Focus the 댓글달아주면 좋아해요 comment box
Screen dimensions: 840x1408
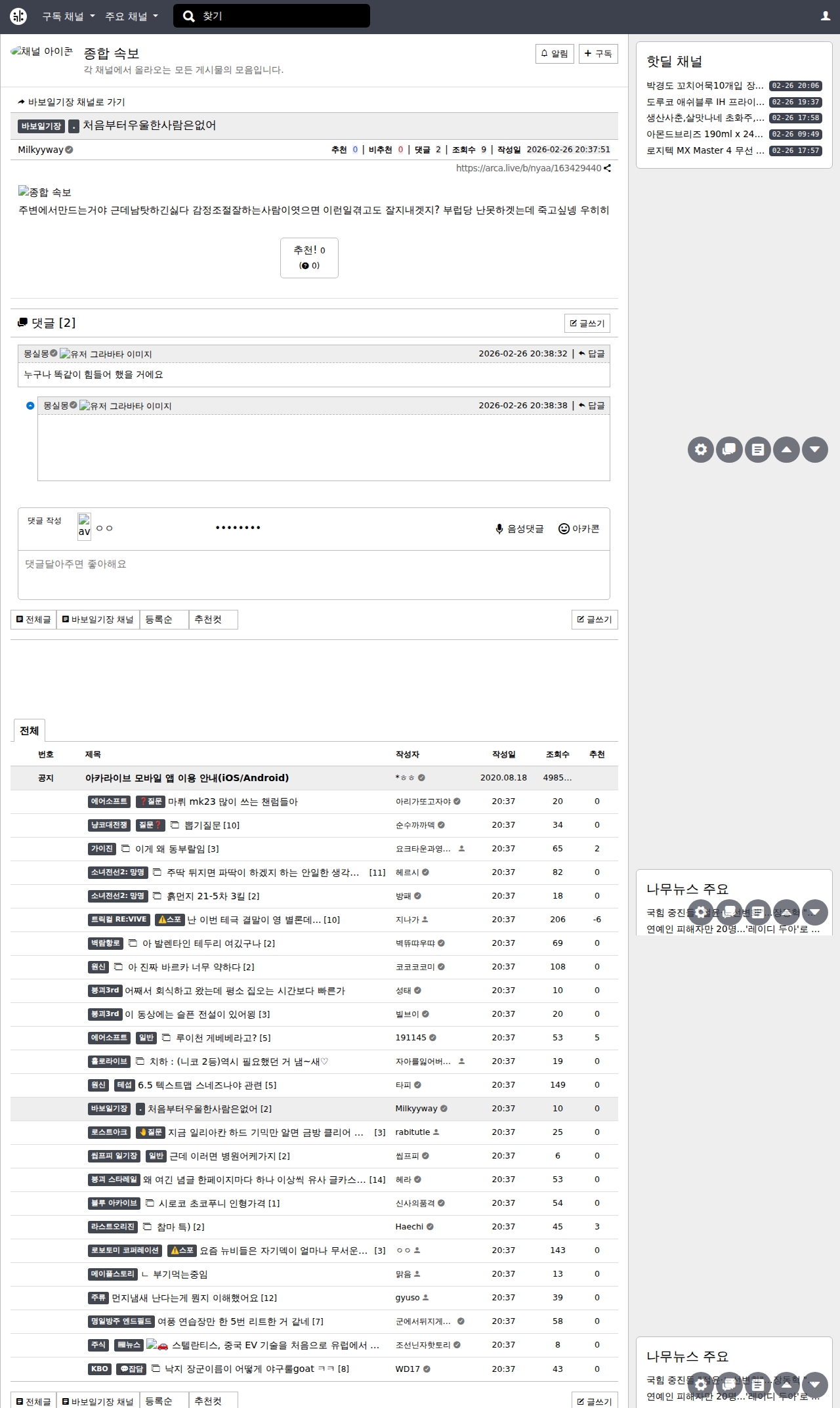coord(314,575)
